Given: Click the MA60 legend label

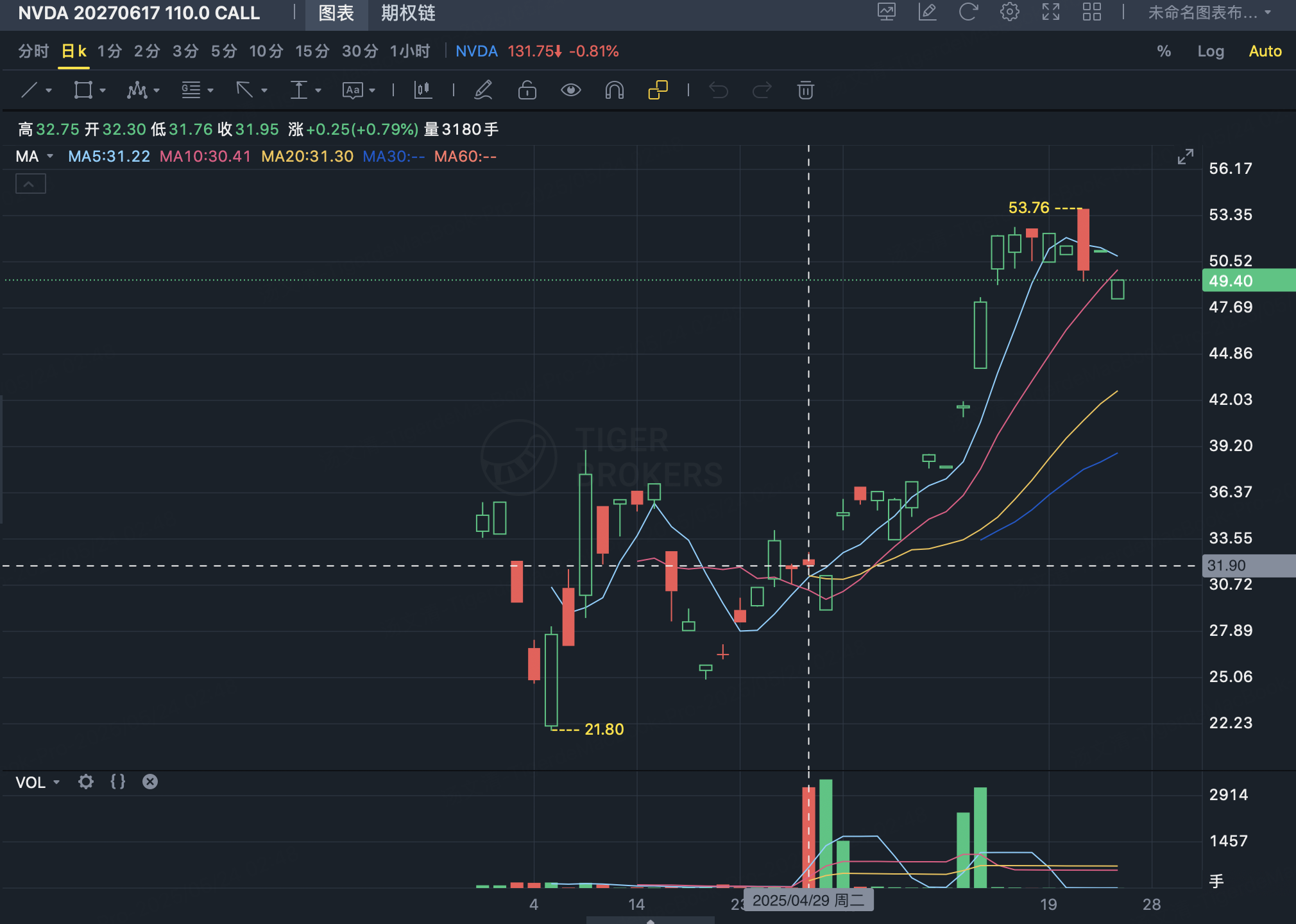Looking at the screenshot, I should [x=465, y=157].
